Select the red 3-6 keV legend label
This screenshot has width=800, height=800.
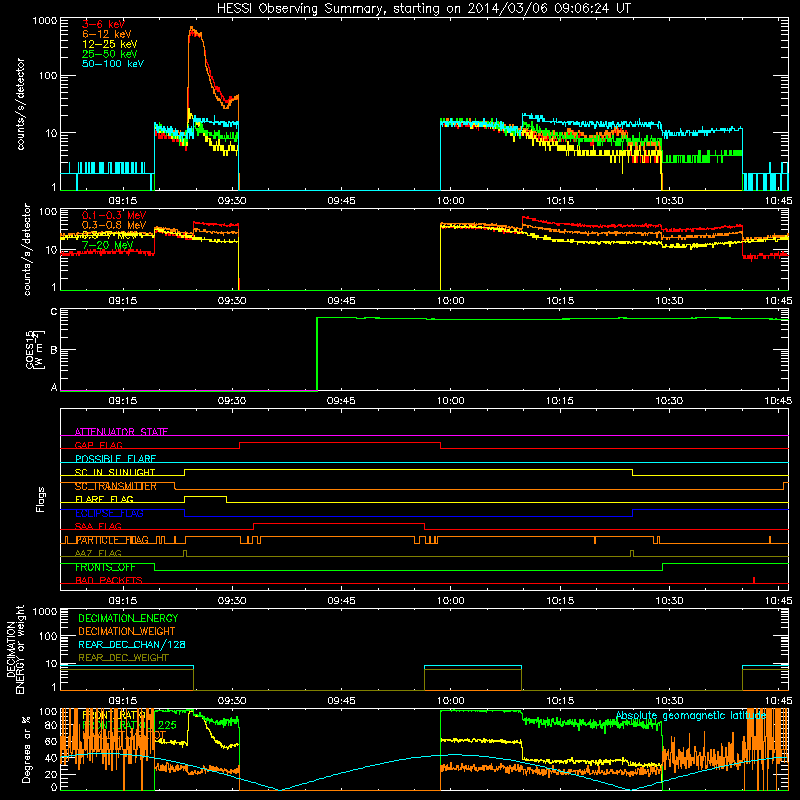[103, 24]
